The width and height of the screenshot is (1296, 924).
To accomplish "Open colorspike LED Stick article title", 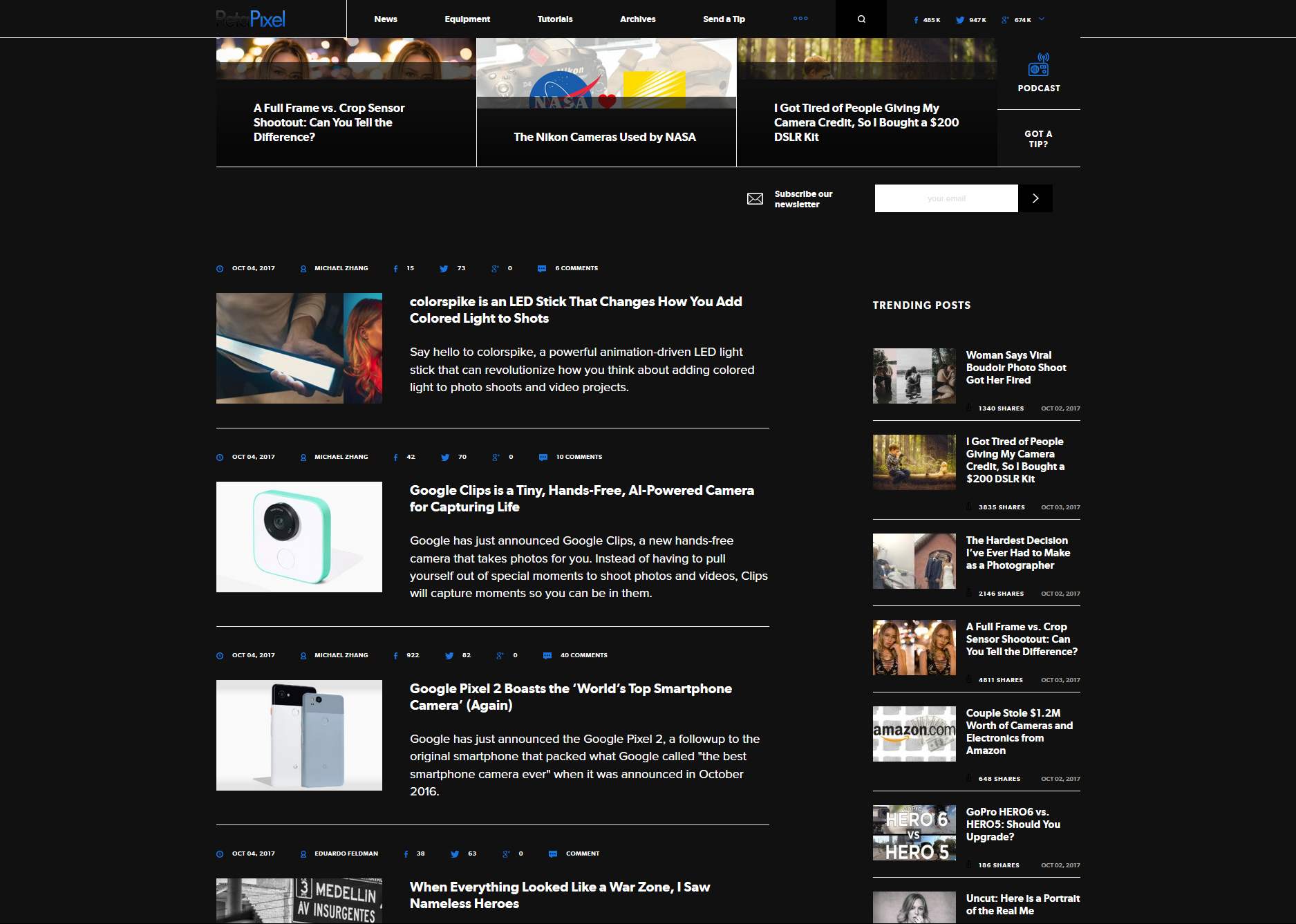I will pos(576,310).
